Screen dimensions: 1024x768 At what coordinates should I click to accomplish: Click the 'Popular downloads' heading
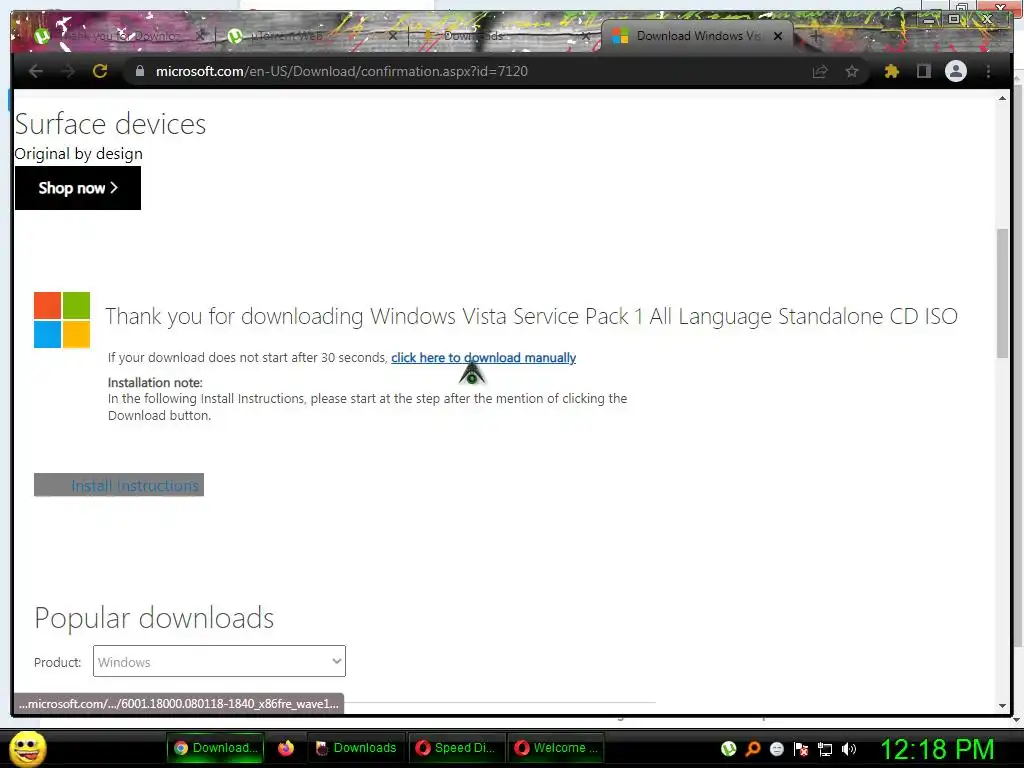click(154, 618)
